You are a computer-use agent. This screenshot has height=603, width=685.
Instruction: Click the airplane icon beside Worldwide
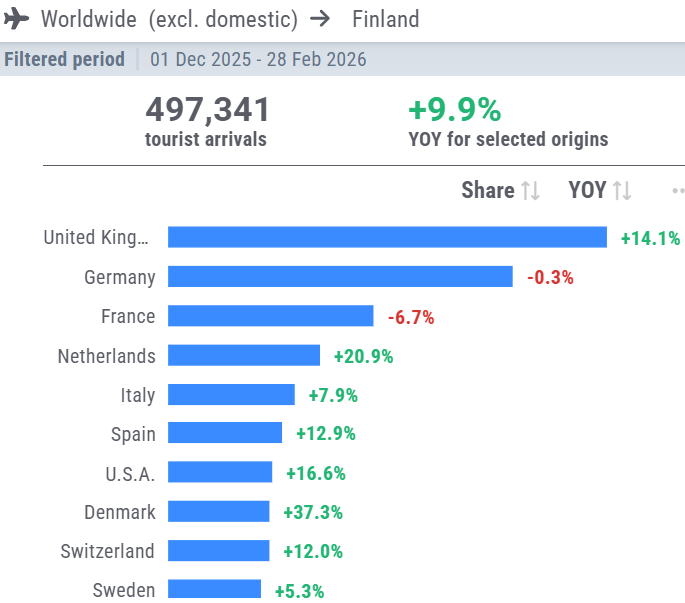[x=17, y=19]
